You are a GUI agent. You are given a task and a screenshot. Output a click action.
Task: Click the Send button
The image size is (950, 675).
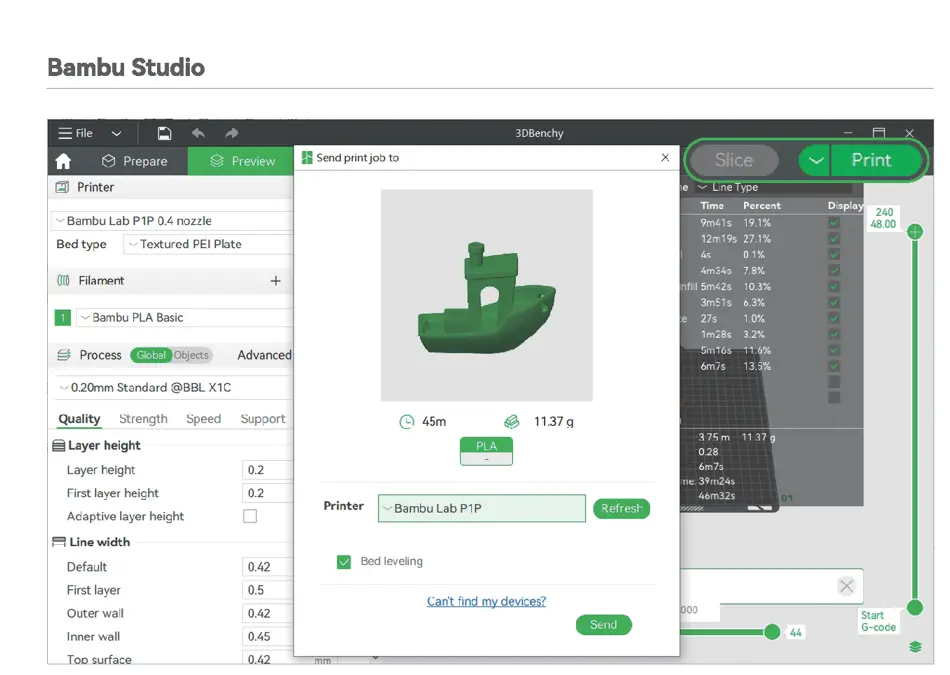click(x=603, y=625)
